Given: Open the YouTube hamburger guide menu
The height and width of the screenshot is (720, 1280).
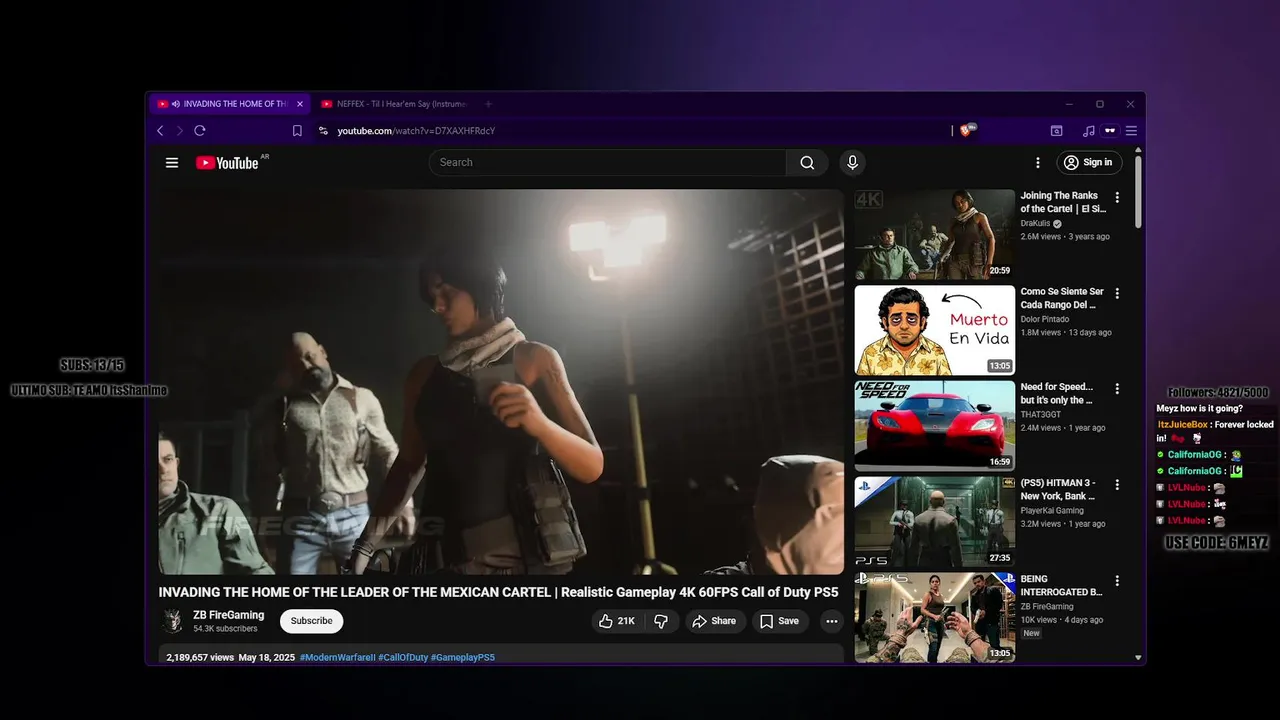Looking at the screenshot, I should [172, 163].
